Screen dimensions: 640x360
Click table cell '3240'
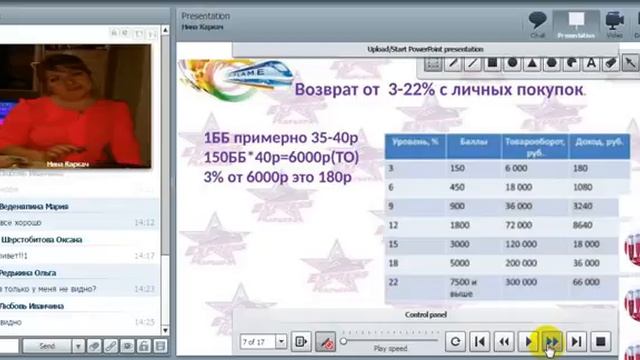(x=582, y=206)
